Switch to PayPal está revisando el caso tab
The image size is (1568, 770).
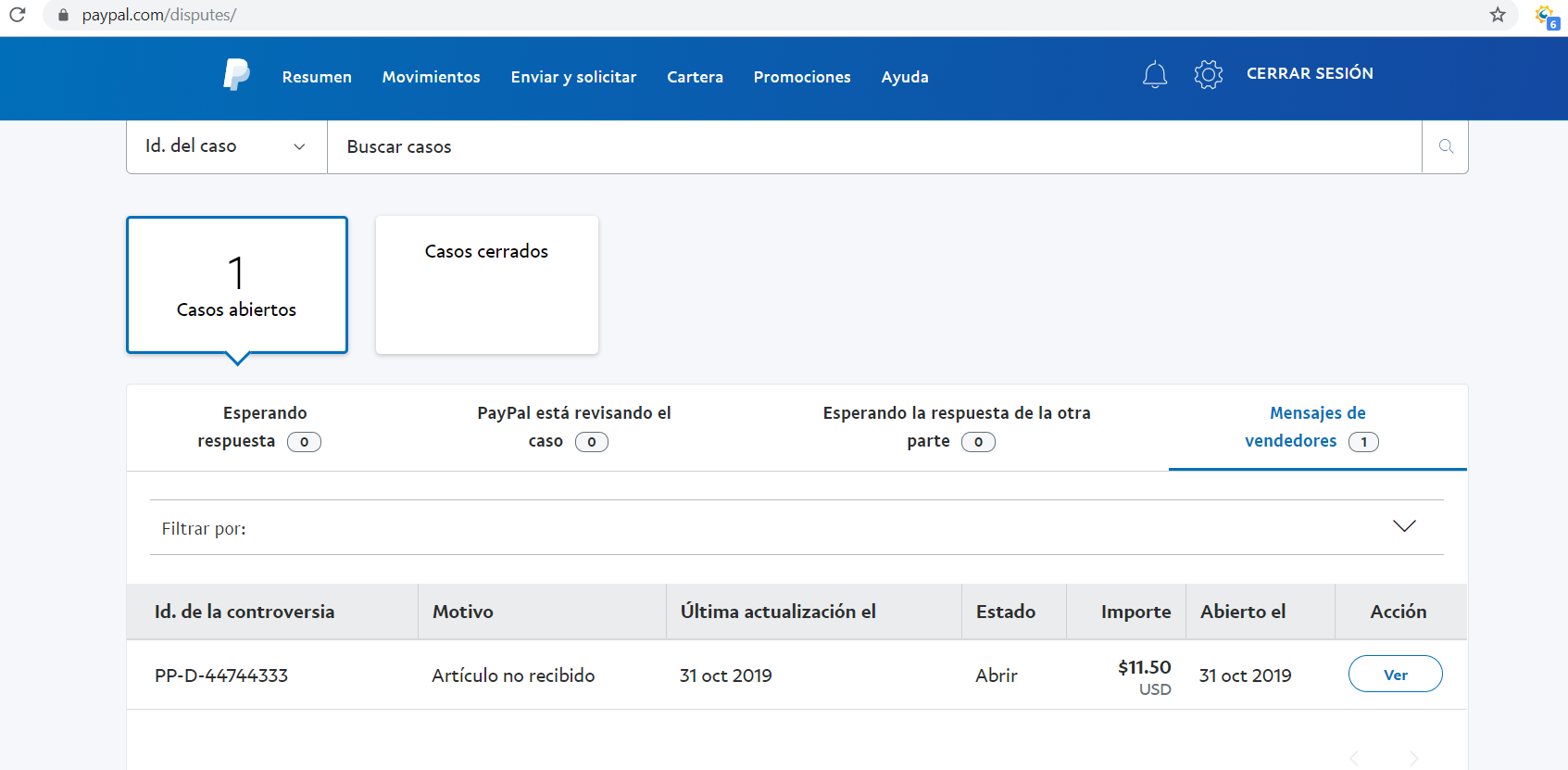point(574,427)
